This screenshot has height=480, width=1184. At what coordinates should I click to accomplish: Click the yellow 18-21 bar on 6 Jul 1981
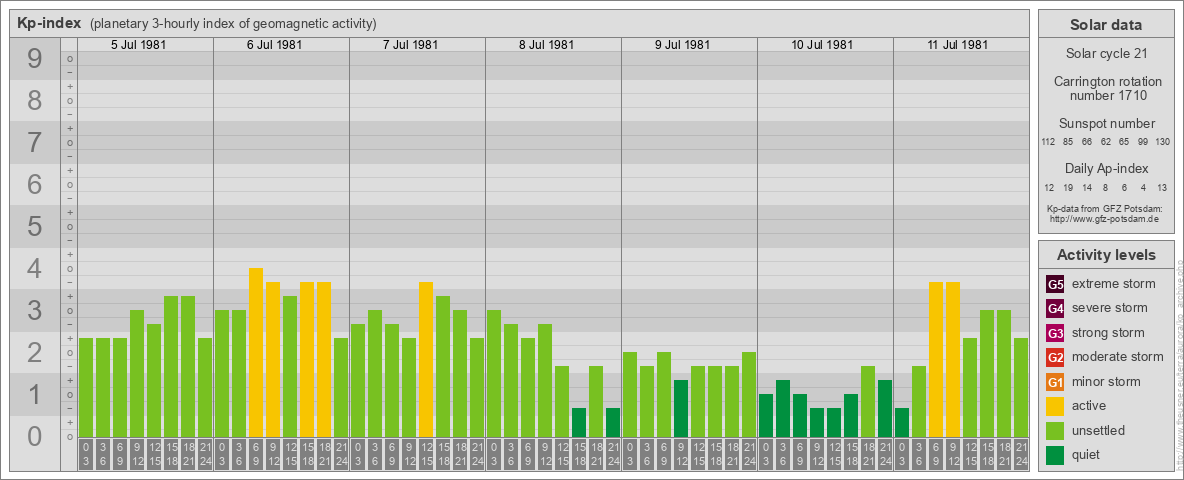tap(324, 359)
